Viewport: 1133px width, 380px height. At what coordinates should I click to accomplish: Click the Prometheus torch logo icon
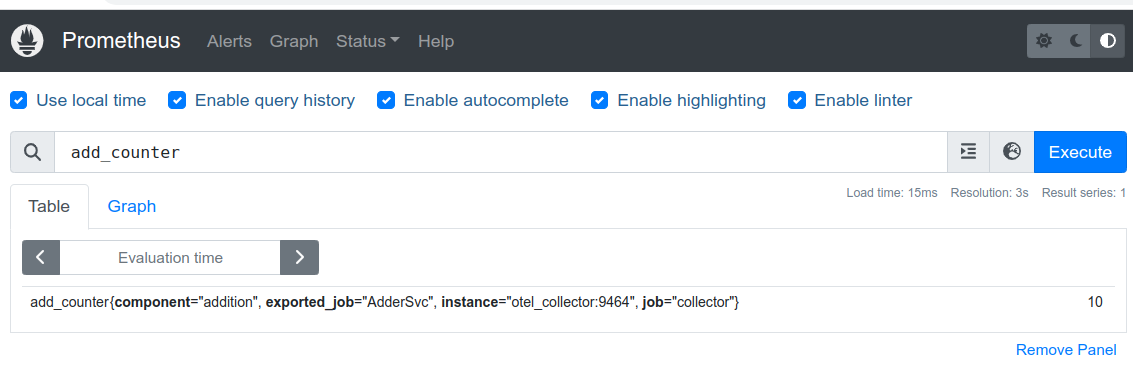point(27,41)
